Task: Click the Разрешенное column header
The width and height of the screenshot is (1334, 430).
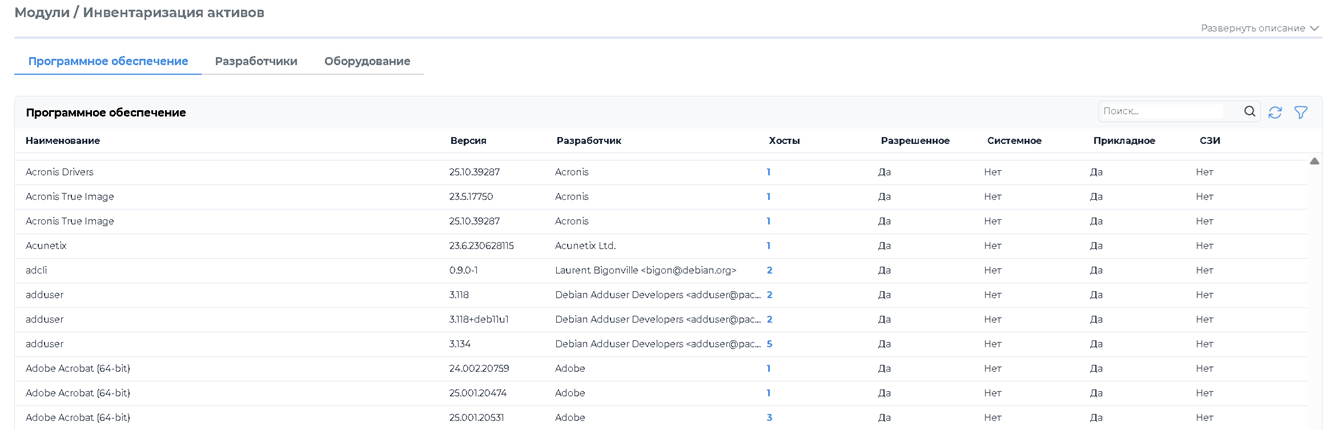Action: [x=915, y=141]
